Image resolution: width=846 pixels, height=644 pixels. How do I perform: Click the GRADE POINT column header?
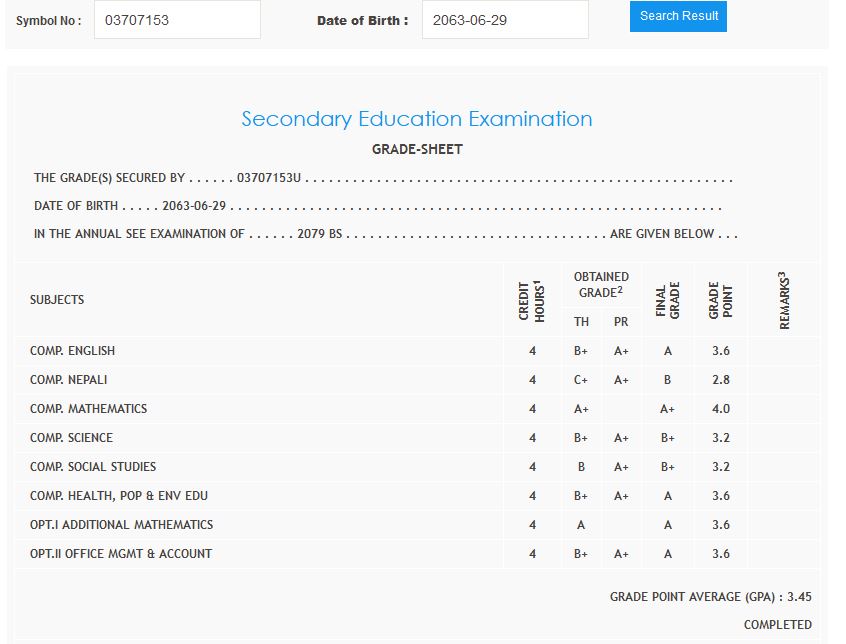point(721,300)
